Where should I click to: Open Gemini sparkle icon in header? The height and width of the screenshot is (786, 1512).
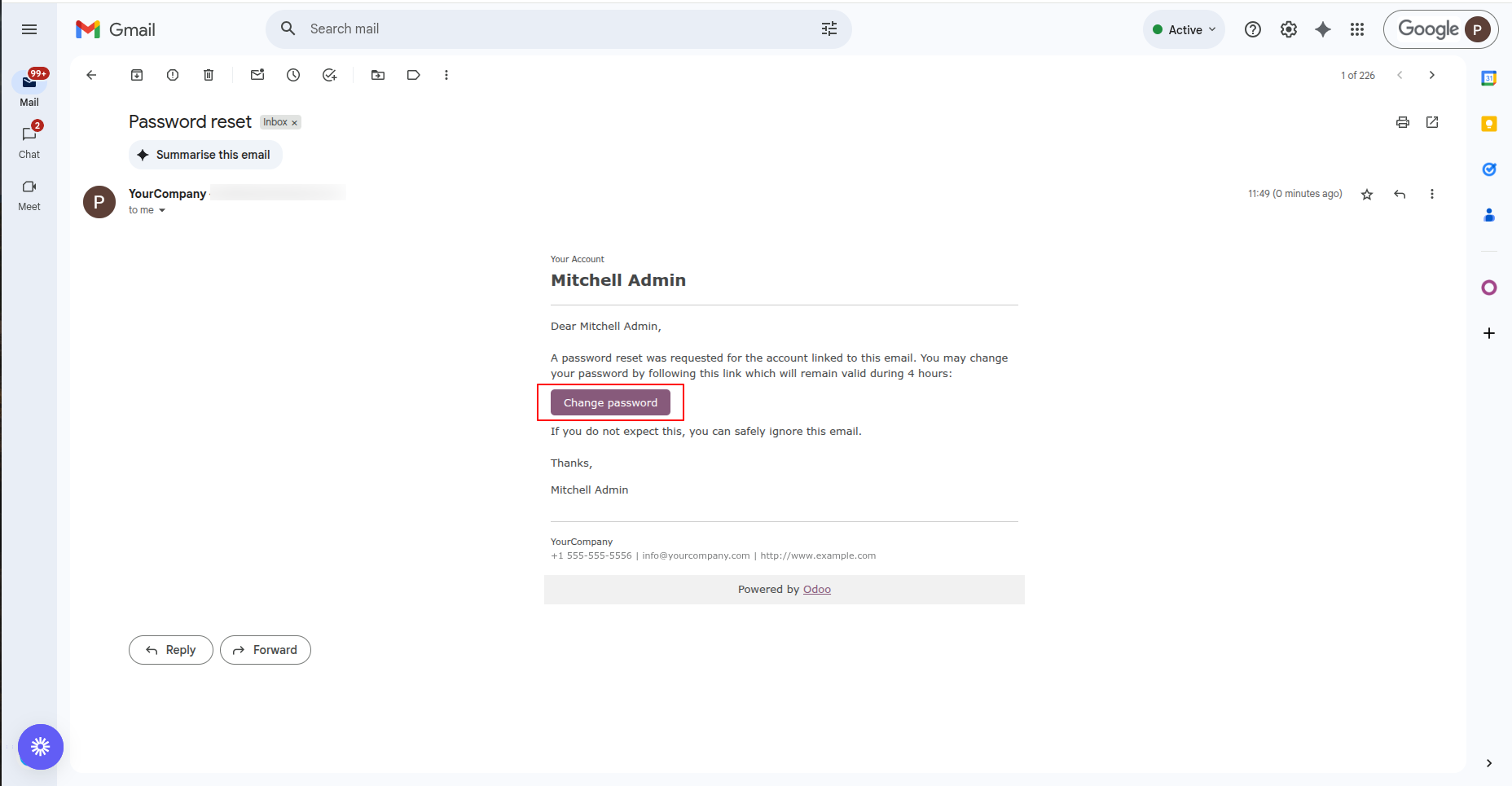[x=1323, y=29]
